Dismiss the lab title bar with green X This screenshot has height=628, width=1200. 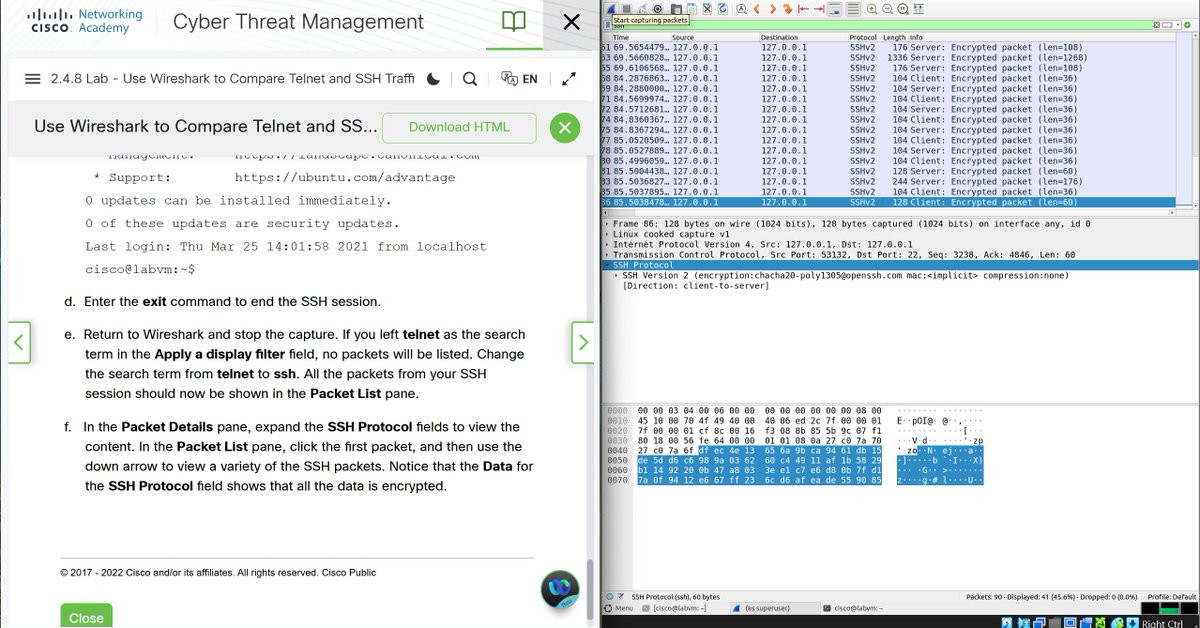(x=565, y=127)
